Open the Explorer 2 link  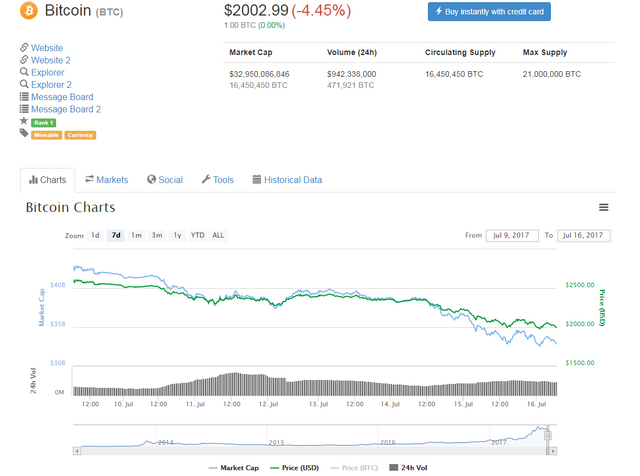[51, 85]
